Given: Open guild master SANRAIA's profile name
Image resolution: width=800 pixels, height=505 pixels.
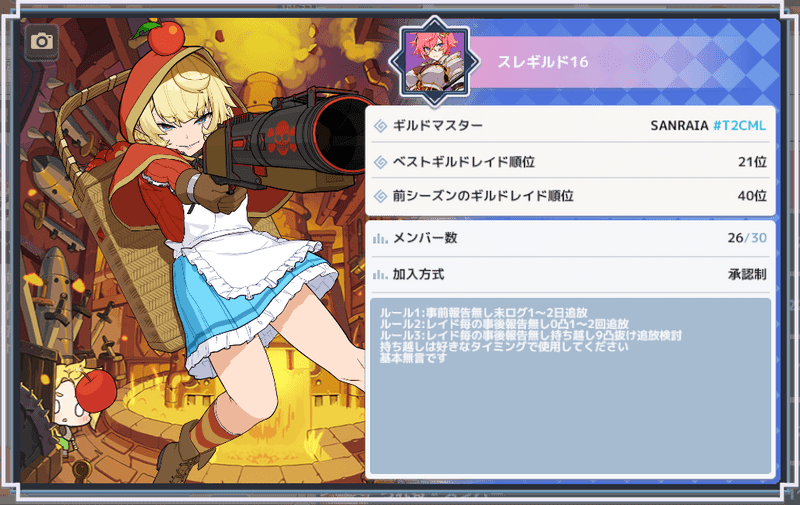Looking at the screenshot, I should [679, 125].
